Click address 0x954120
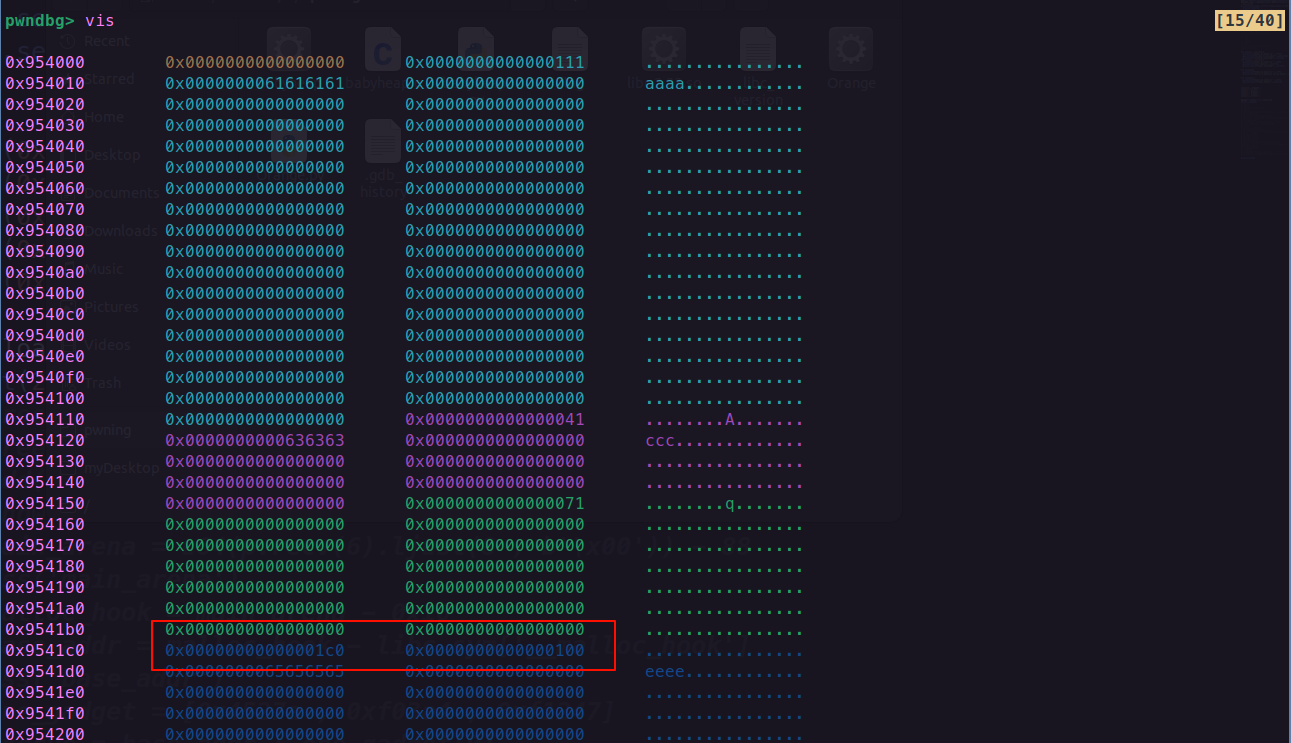This screenshot has width=1291, height=743. (x=45, y=440)
